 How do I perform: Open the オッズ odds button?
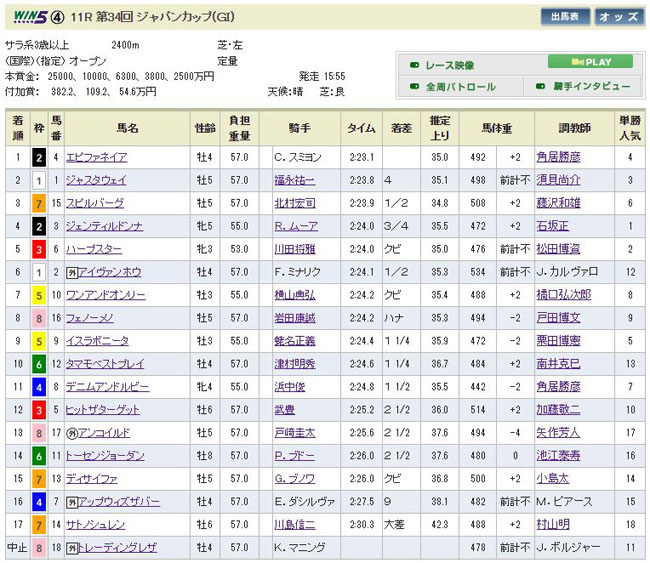coord(620,17)
